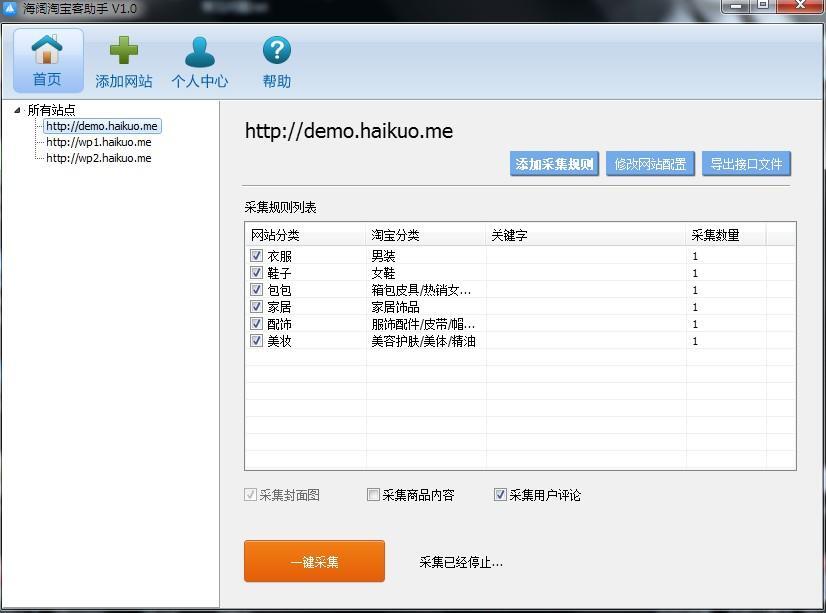Select the 男装 cell
The height and width of the screenshot is (613, 826).
click(x=383, y=256)
